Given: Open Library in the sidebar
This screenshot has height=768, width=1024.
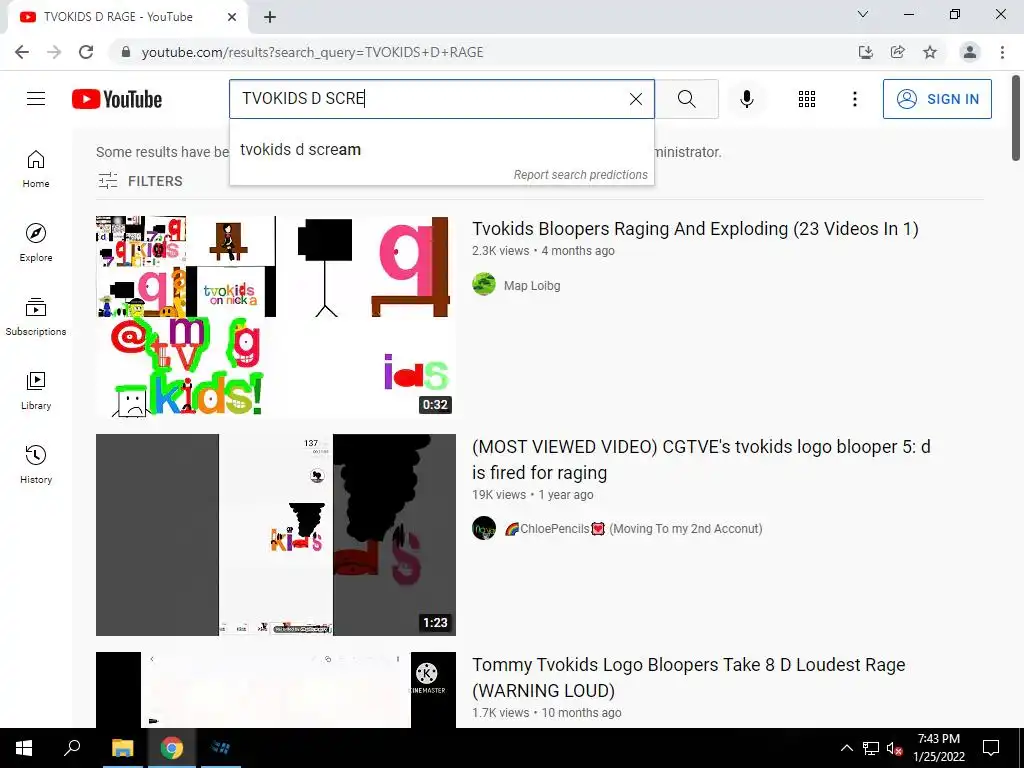Looking at the screenshot, I should pyautogui.click(x=36, y=391).
